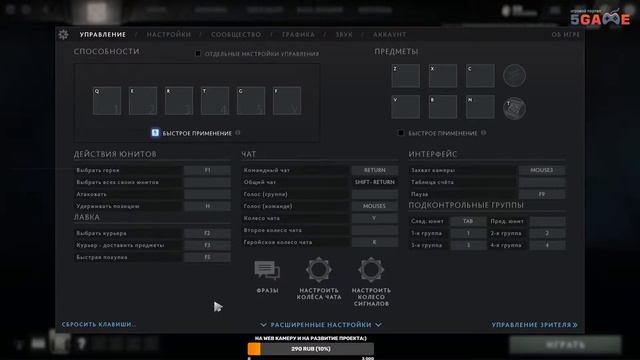Rebind Пауза key F9

[x=542, y=194]
